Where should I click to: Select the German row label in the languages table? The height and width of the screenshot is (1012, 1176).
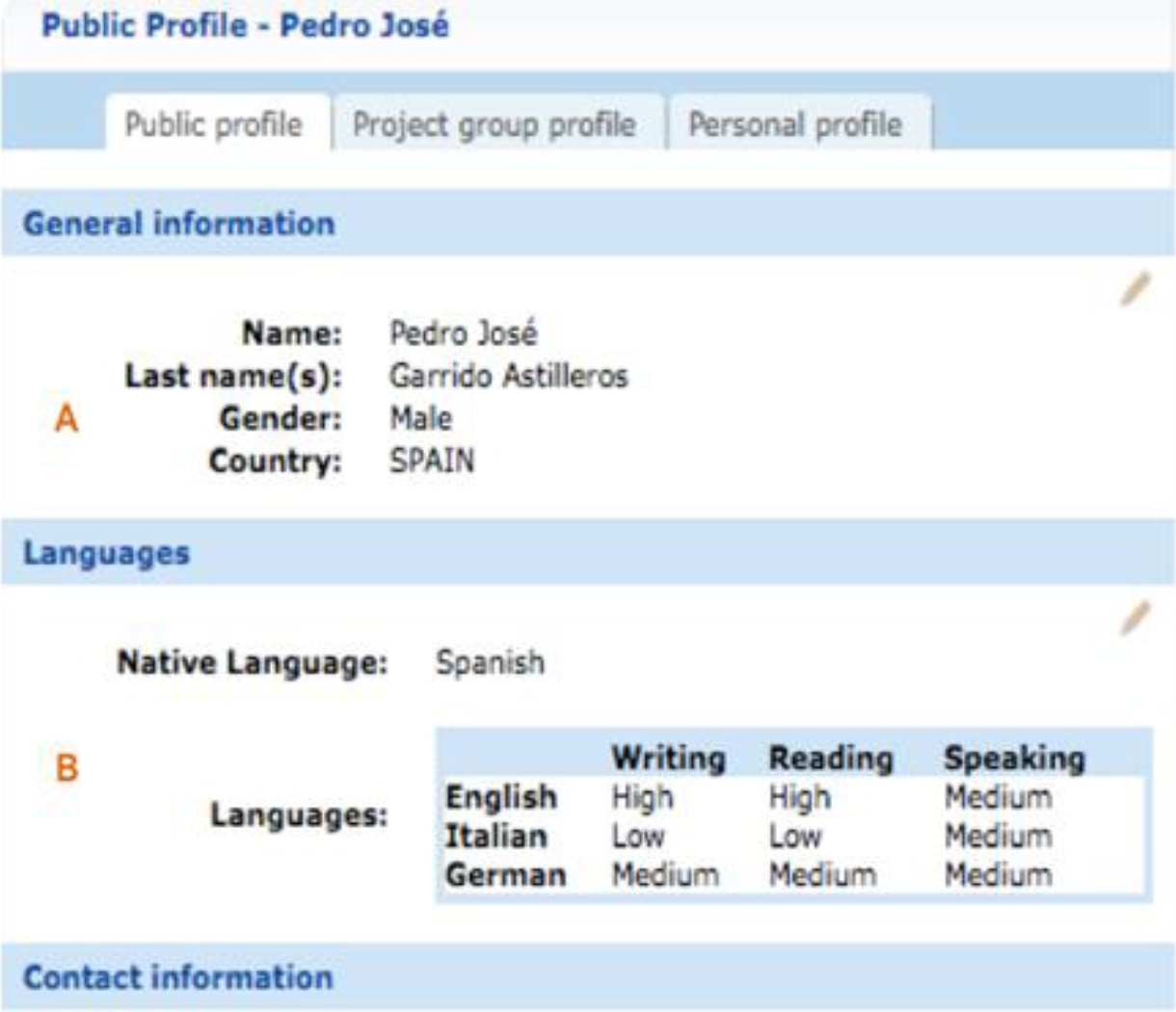(505, 875)
